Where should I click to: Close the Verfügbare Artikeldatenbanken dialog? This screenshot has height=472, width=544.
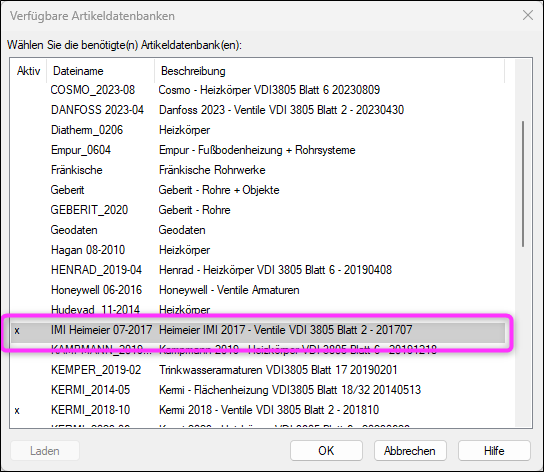coord(528,15)
